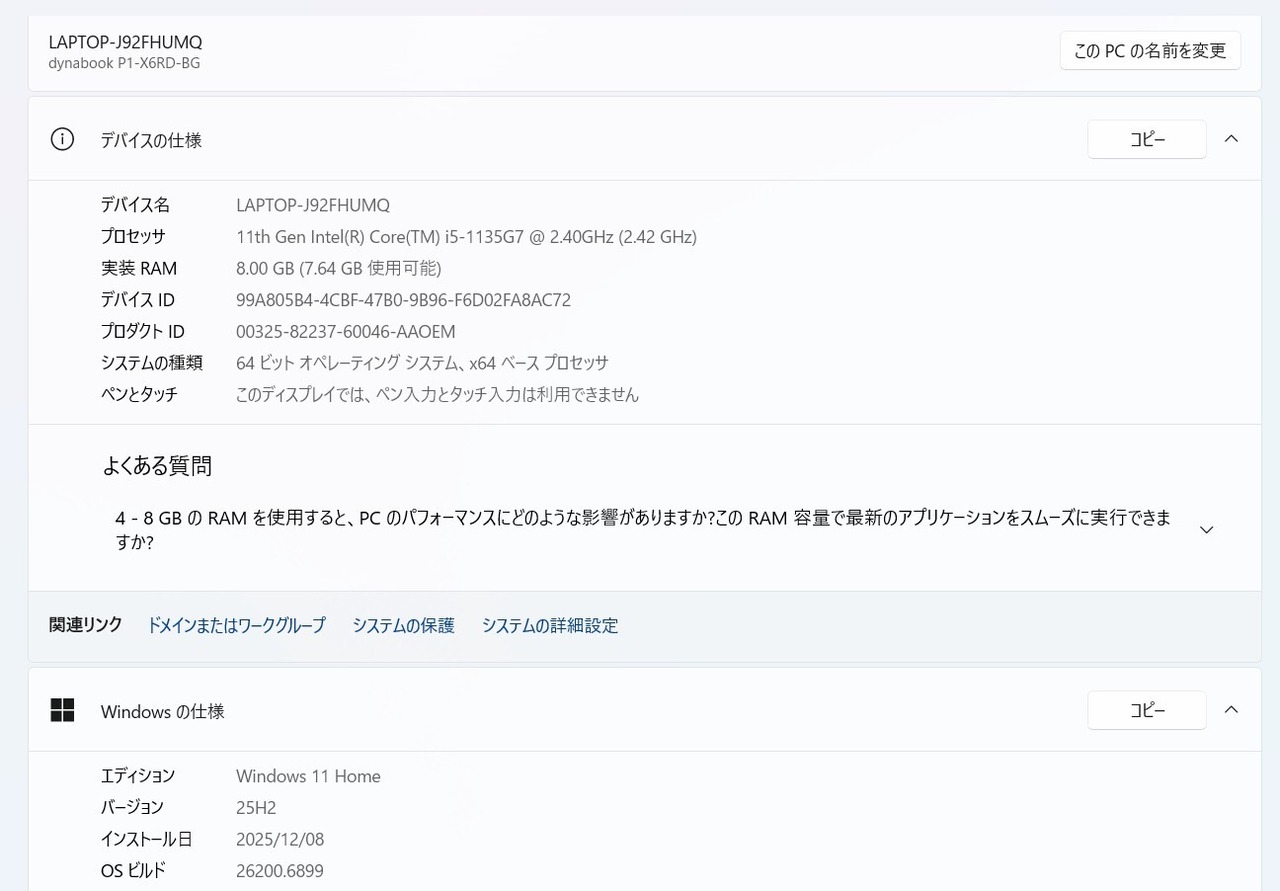This screenshot has width=1280, height=891.
Task: Click the この PC の名前を変更 button
Action: coord(1150,50)
